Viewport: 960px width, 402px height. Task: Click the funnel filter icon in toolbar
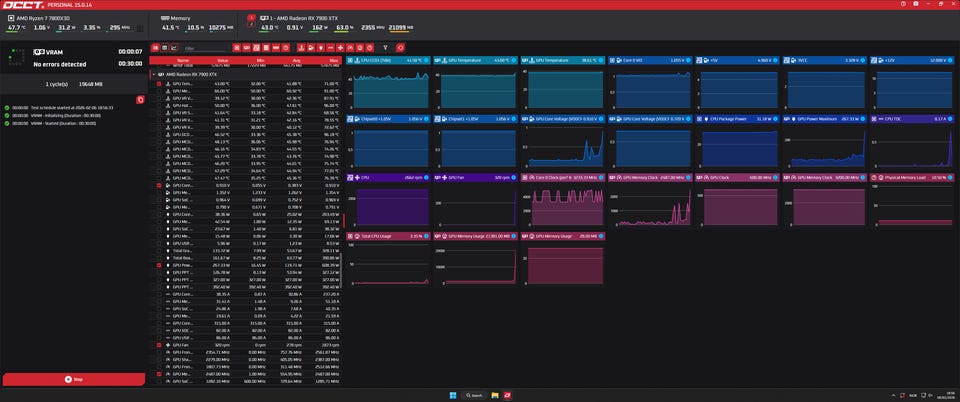[x=385, y=47]
